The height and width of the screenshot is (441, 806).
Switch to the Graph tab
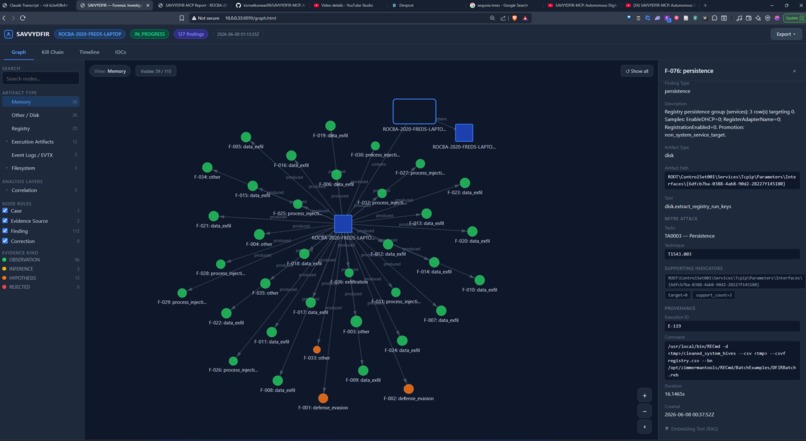(x=19, y=52)
